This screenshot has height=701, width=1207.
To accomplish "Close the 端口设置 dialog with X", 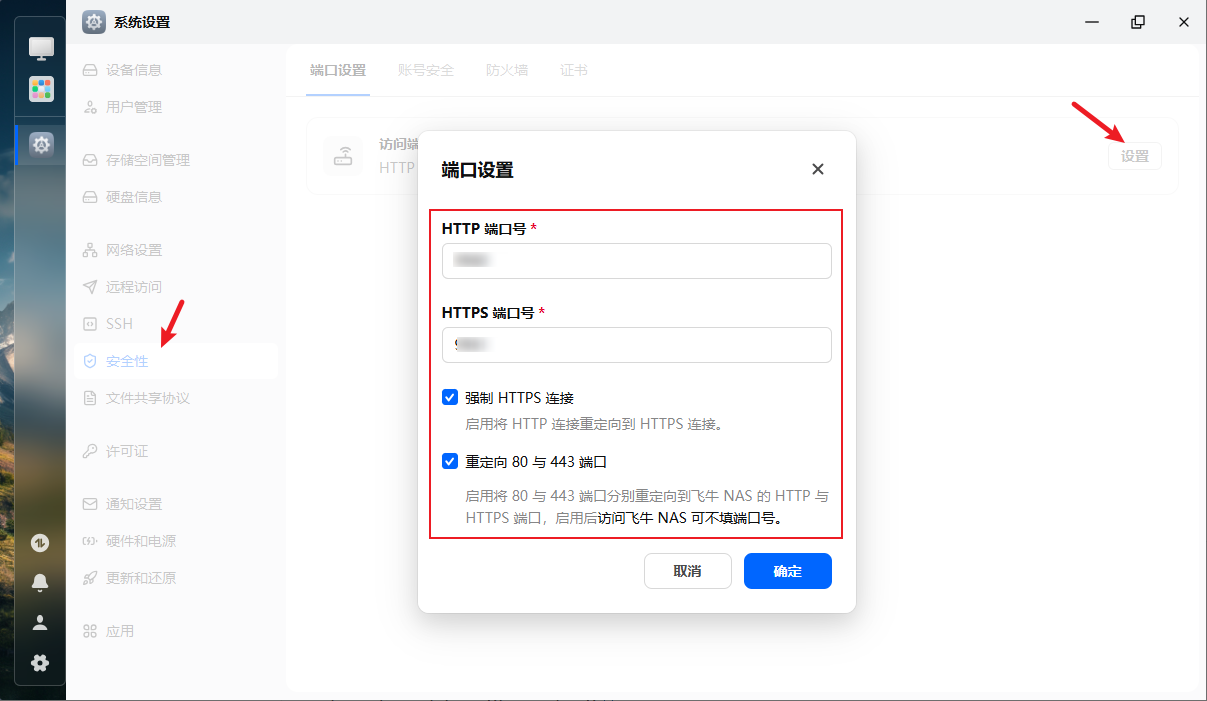I will pyautogui.click(x=817, y=169).
